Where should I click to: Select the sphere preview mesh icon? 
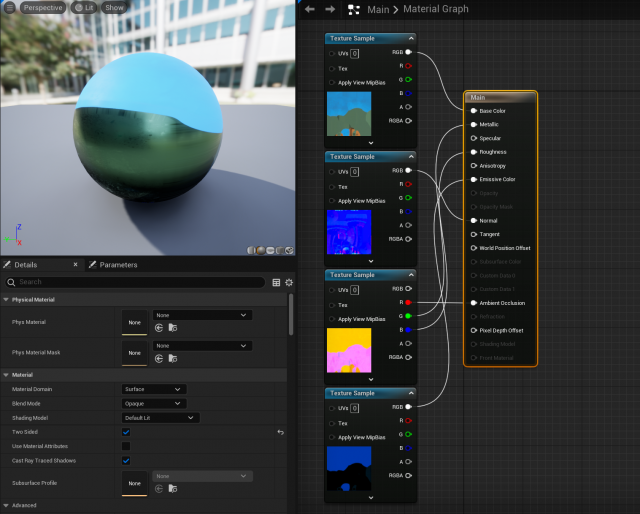261,250
